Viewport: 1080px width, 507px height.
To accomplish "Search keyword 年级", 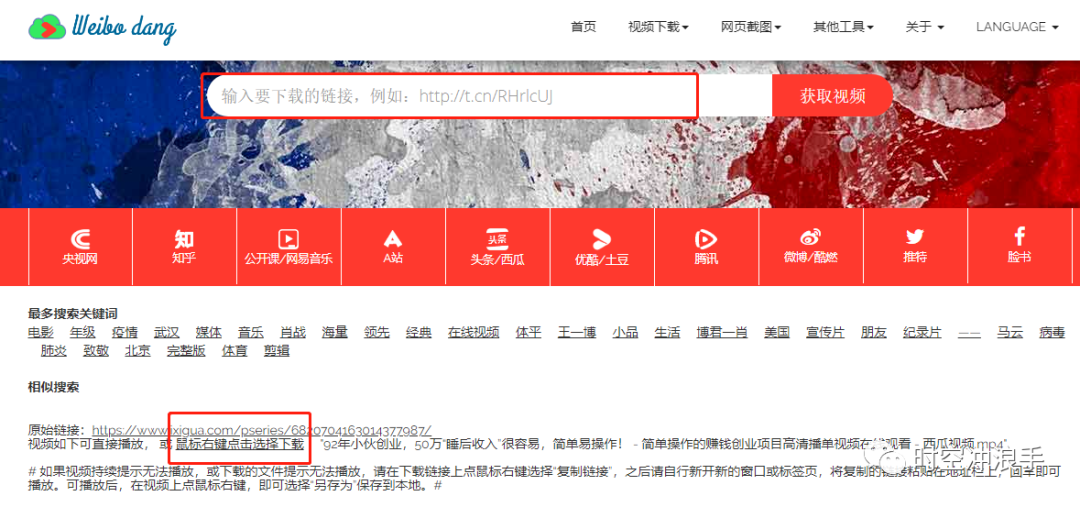I will pos(83,332).
